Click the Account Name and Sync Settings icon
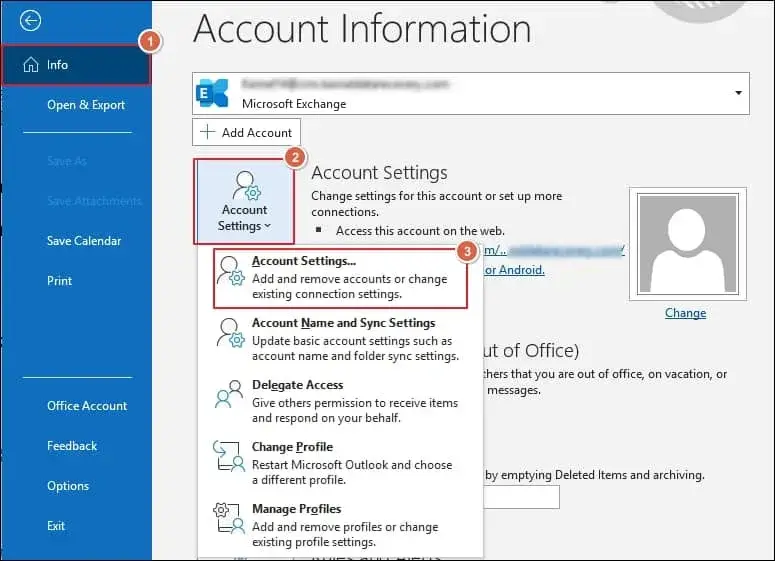 click(x=230, y=333)
